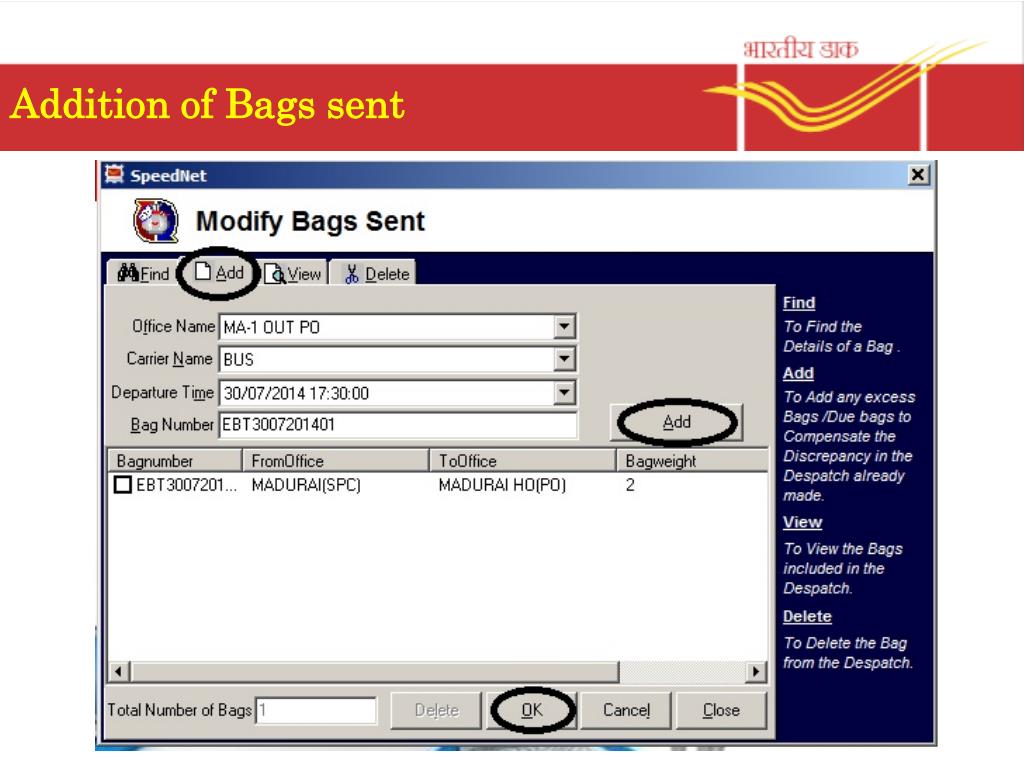Open the Add help link in sidebar
1024x768 pixels.
click(x=798, y=374)
